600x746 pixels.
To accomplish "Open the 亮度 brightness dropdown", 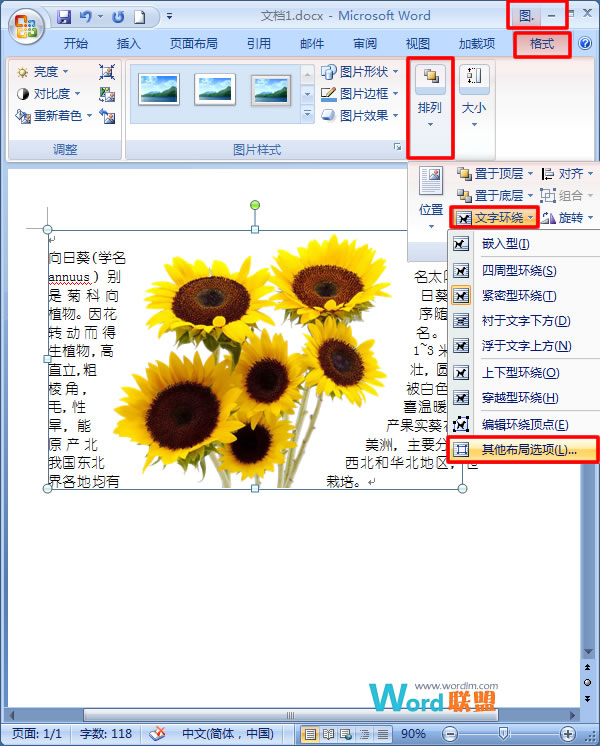I will 42,72.
